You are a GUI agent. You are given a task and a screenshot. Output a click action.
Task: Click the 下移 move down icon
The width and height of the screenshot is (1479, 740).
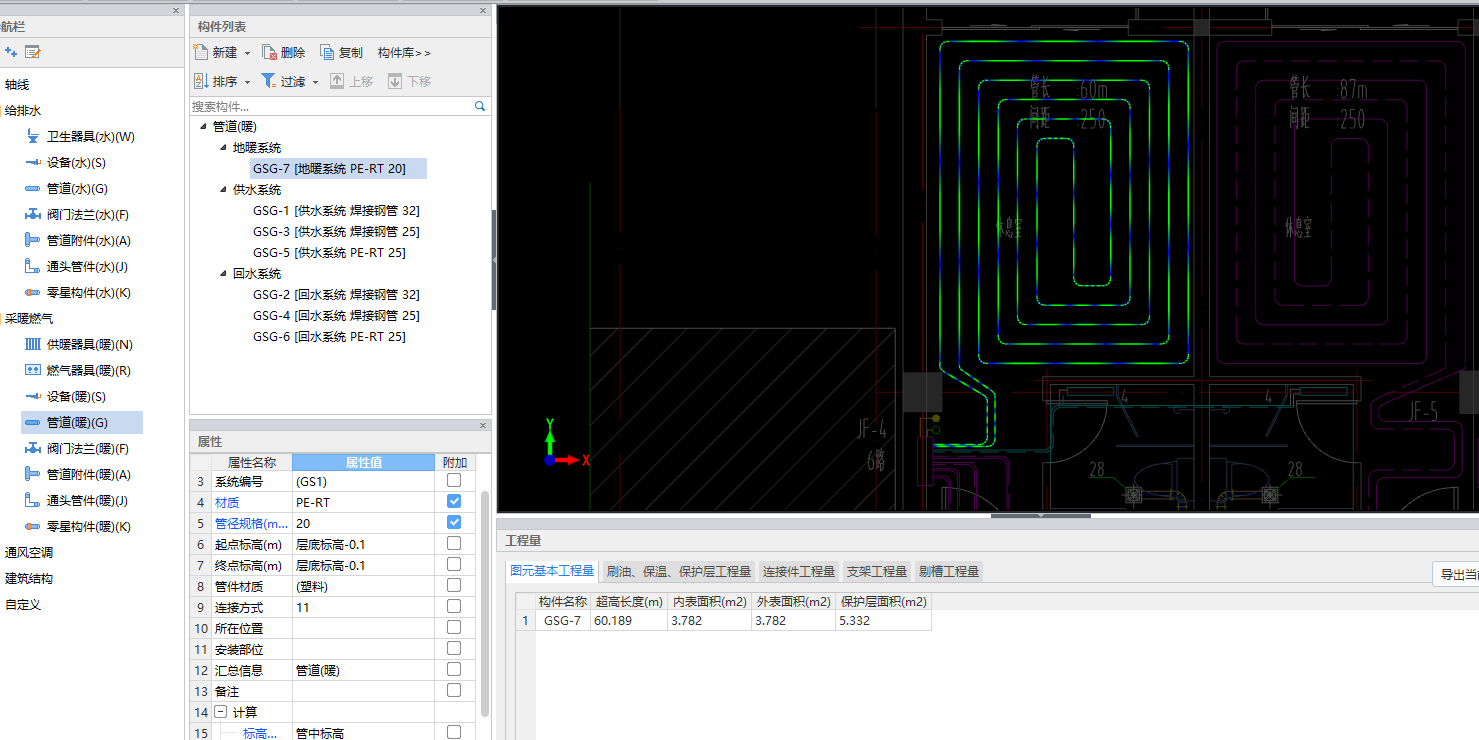[395, 81]
